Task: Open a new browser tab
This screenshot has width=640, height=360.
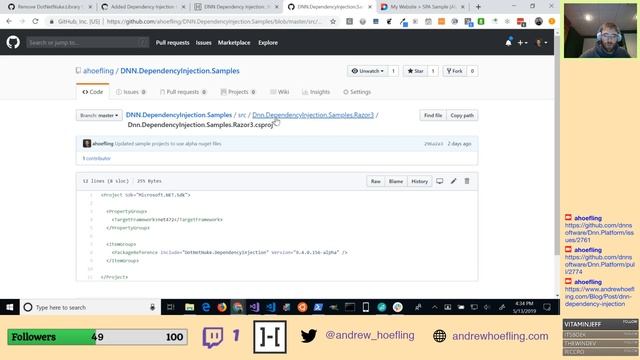Action: 478,7
